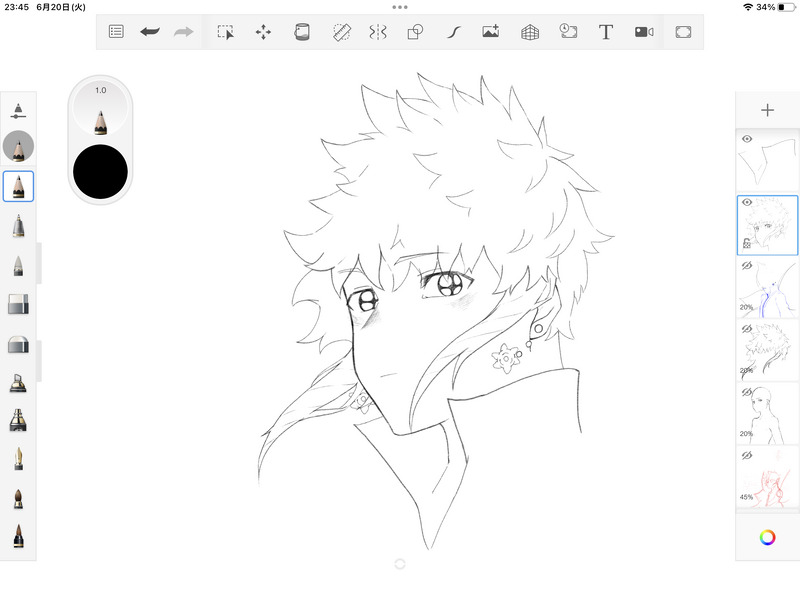
Task: Choose the Selection tool
Action: (226, 32)
